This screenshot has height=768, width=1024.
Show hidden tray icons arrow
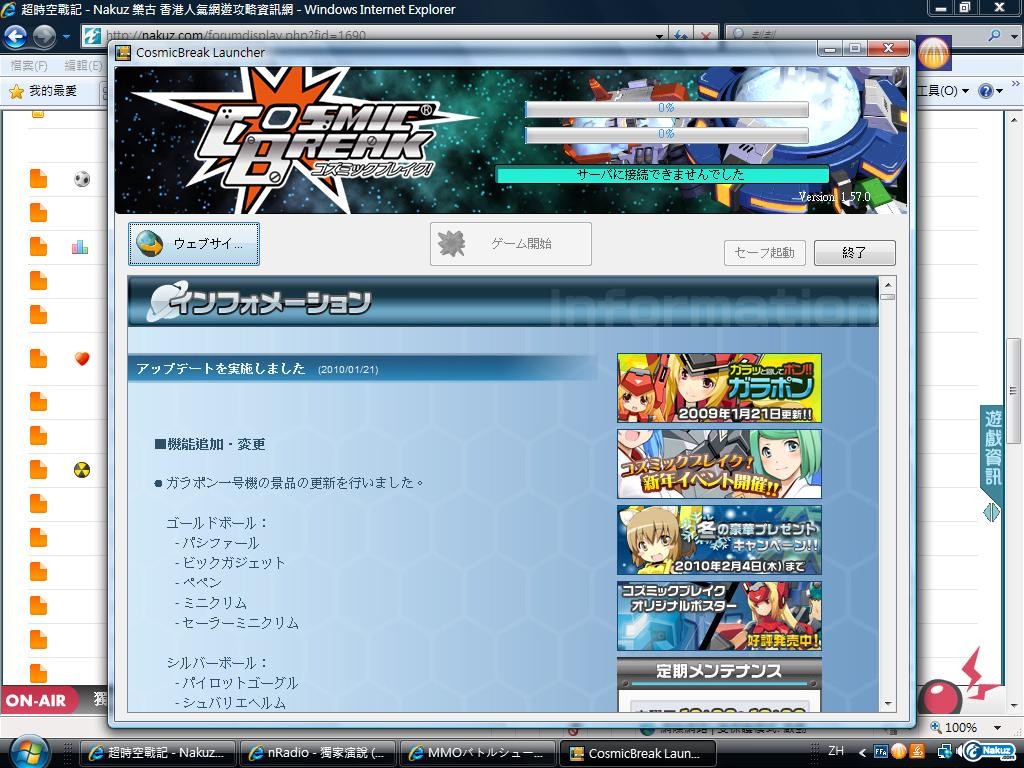862,752
